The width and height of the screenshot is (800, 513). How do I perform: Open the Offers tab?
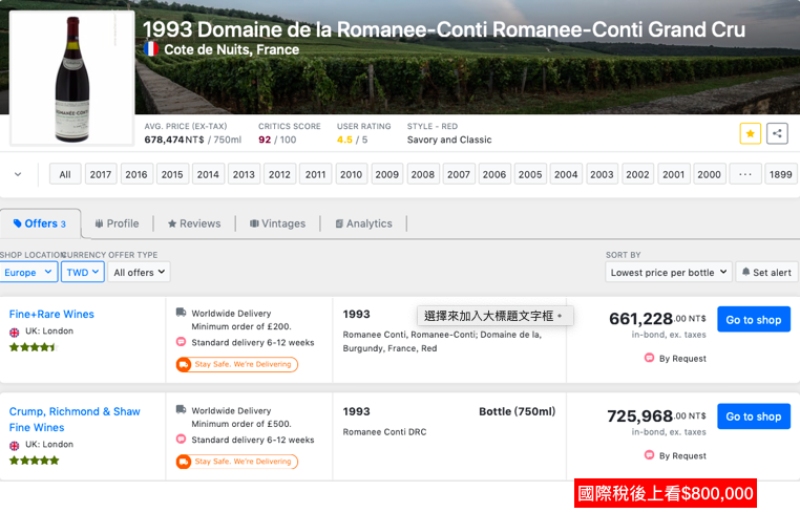pyautogui.click(x=40, y=224)
